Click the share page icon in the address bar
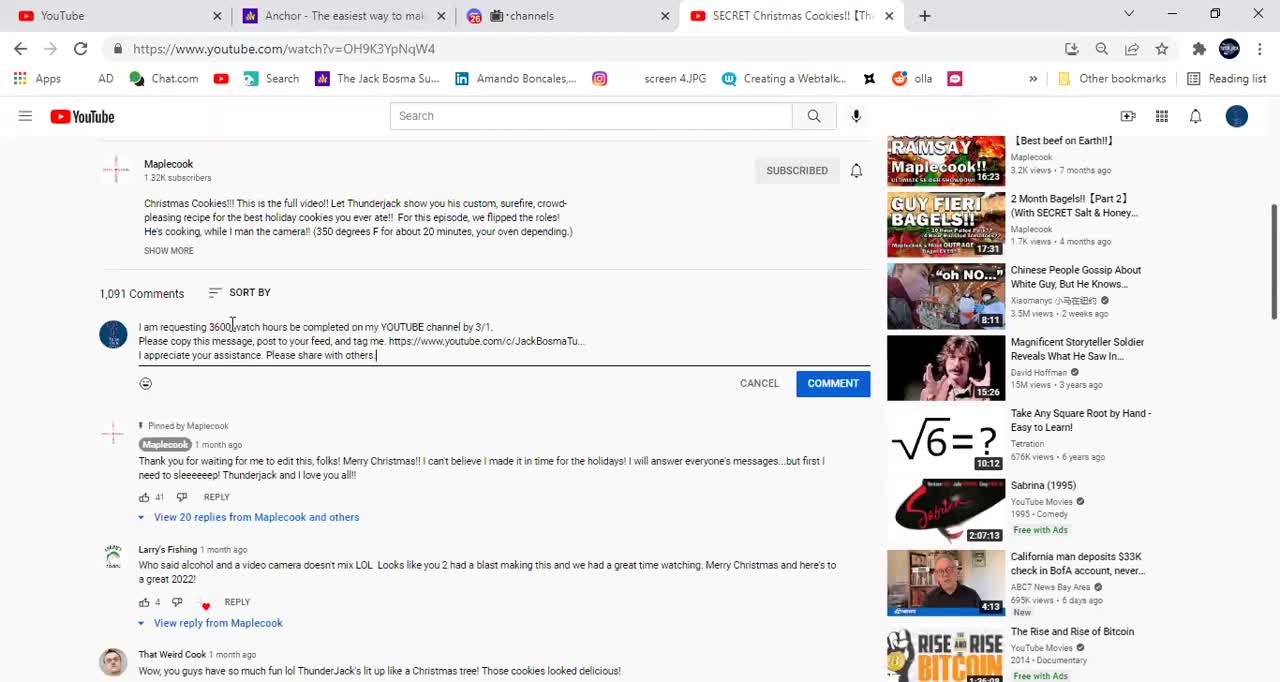 [x=1132, y=48]
